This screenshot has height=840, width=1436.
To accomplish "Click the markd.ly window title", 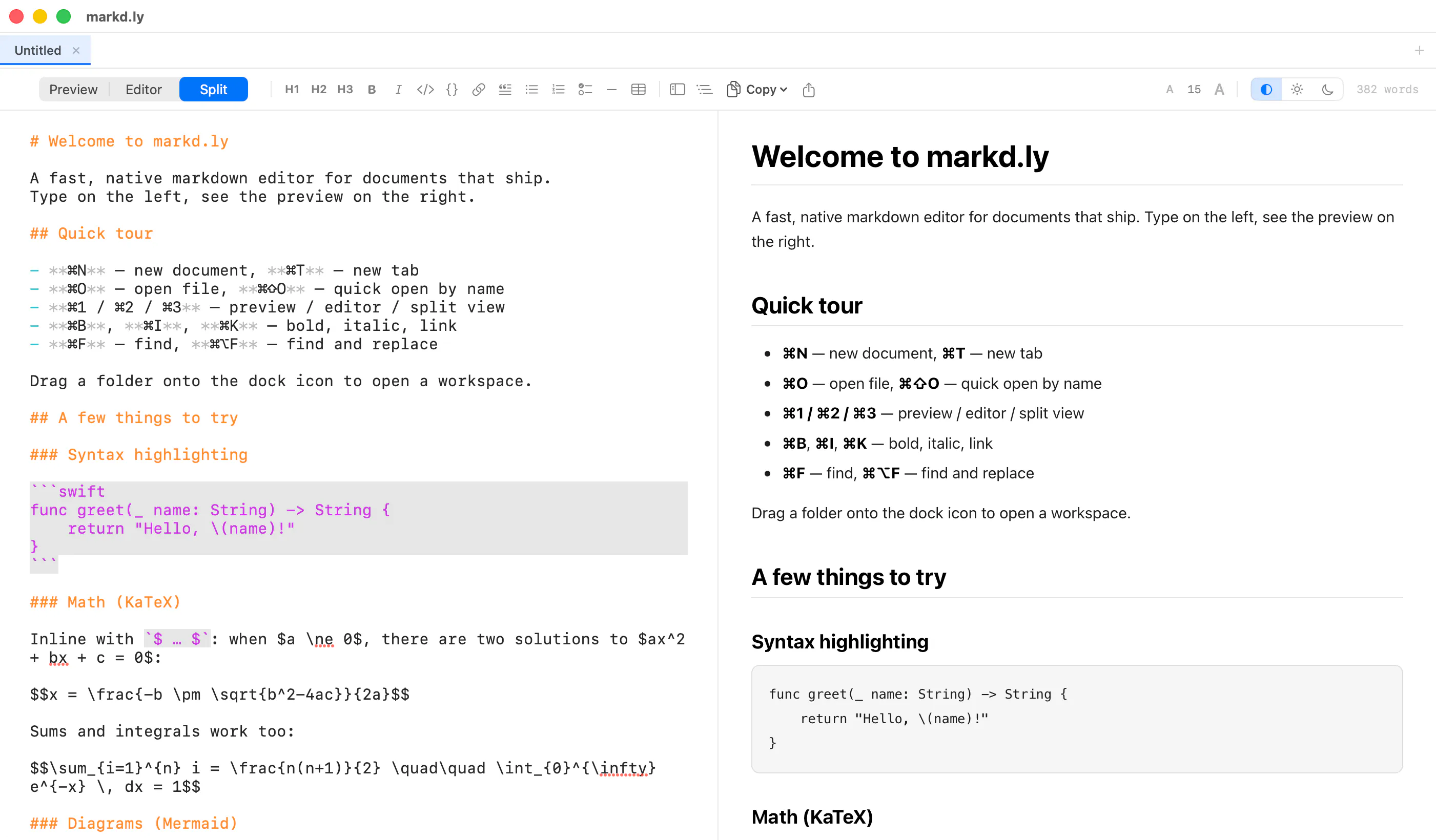I will pyautogui.click(x=115, y=16).
